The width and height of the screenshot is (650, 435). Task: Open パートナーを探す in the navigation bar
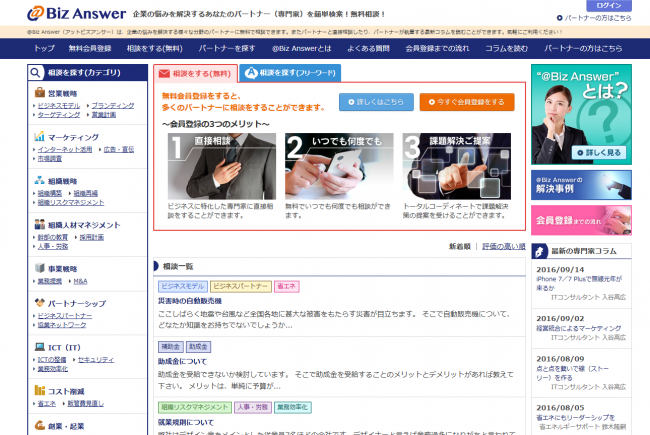click(x=227, y=49)
